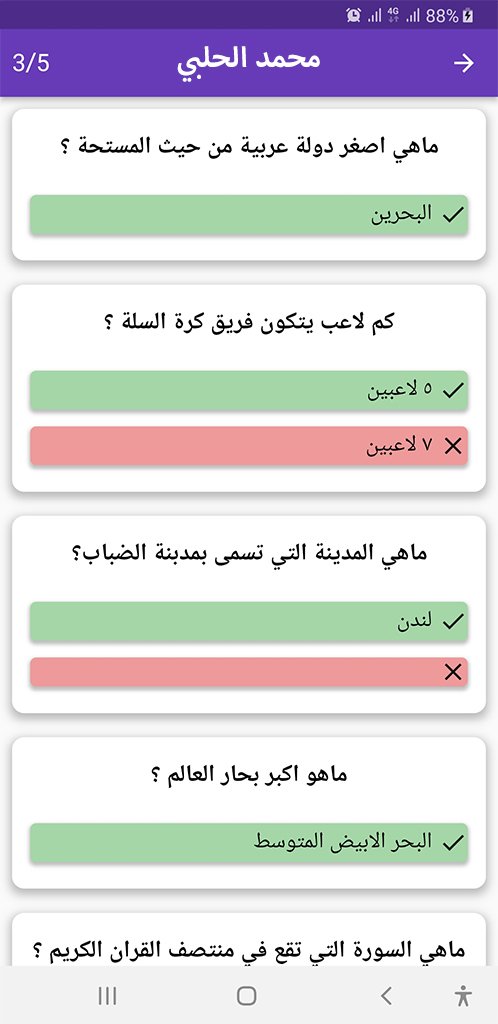Click the 3/5 score counter

[31, 63]
